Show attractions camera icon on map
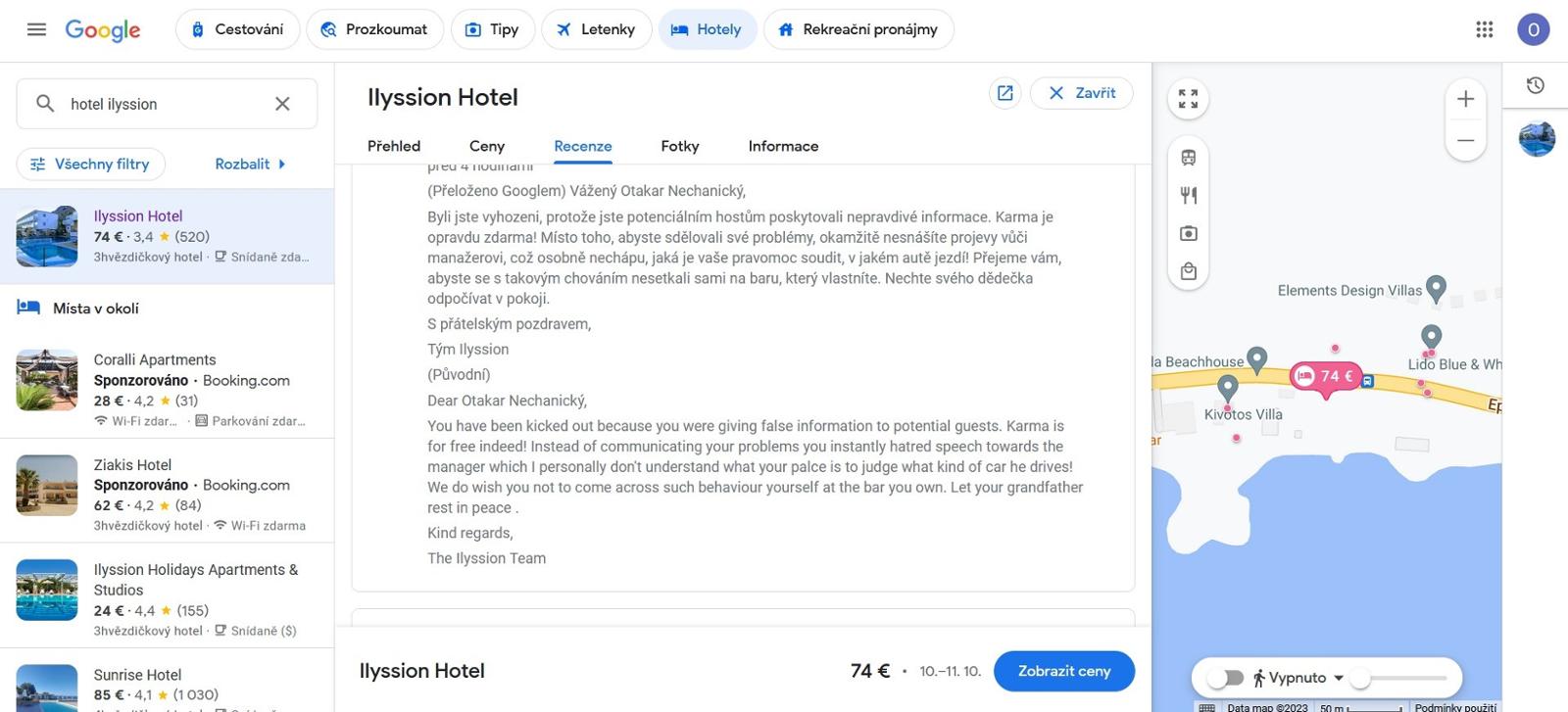This screenshot has width=1568, height=712. [1189, 233]
